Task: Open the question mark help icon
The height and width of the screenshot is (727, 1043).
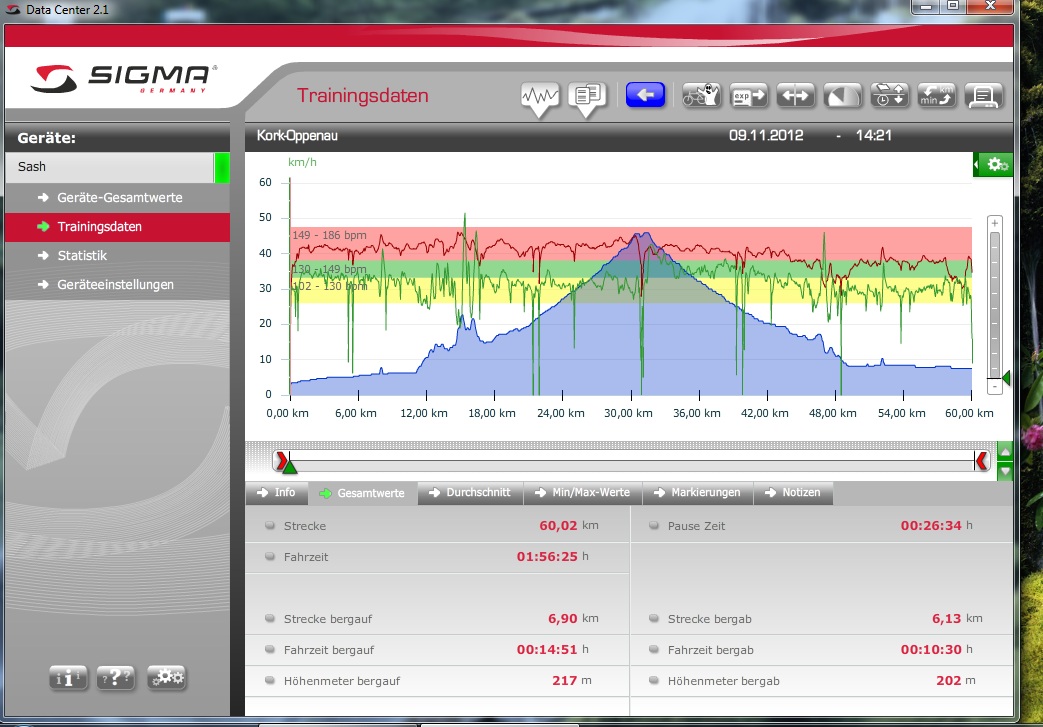Action: click(x=117, y=677)
